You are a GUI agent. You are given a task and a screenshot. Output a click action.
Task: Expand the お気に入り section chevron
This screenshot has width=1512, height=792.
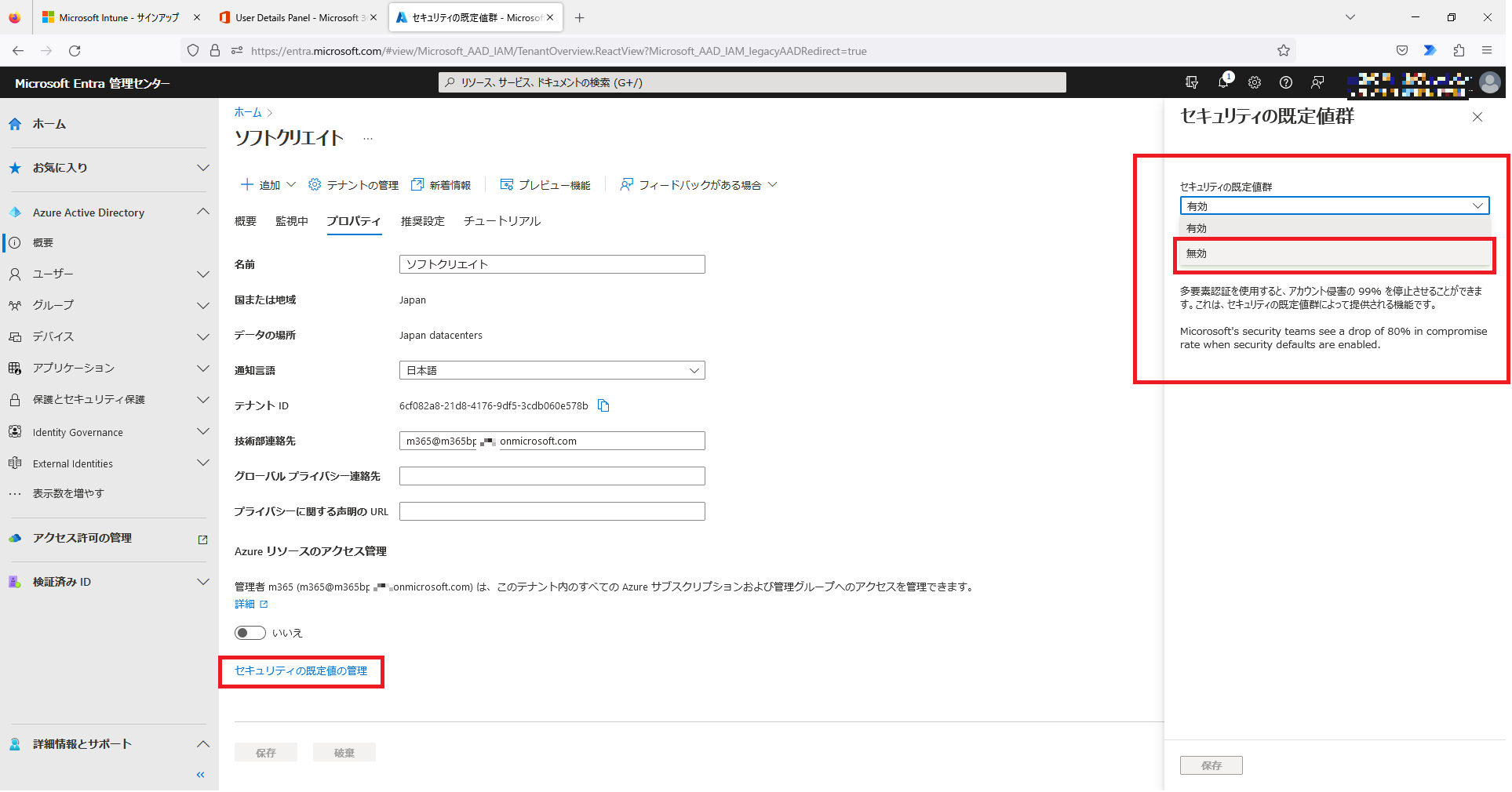(x=203, y=168)
